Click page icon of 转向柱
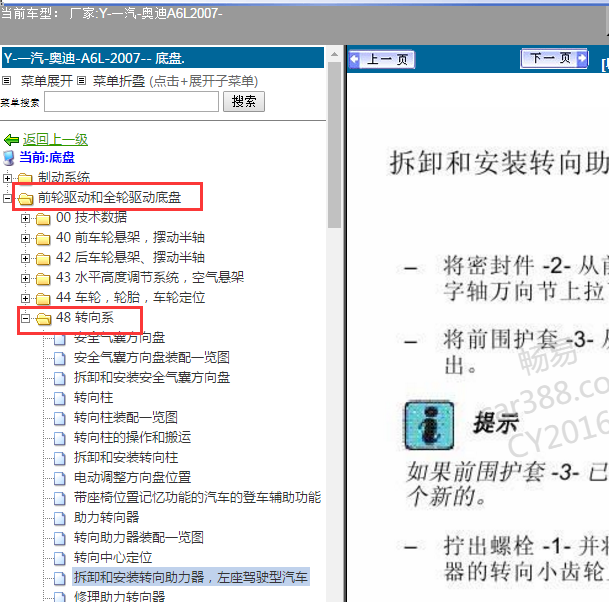This screenshot has width=609, height=602. click(59, 398)
